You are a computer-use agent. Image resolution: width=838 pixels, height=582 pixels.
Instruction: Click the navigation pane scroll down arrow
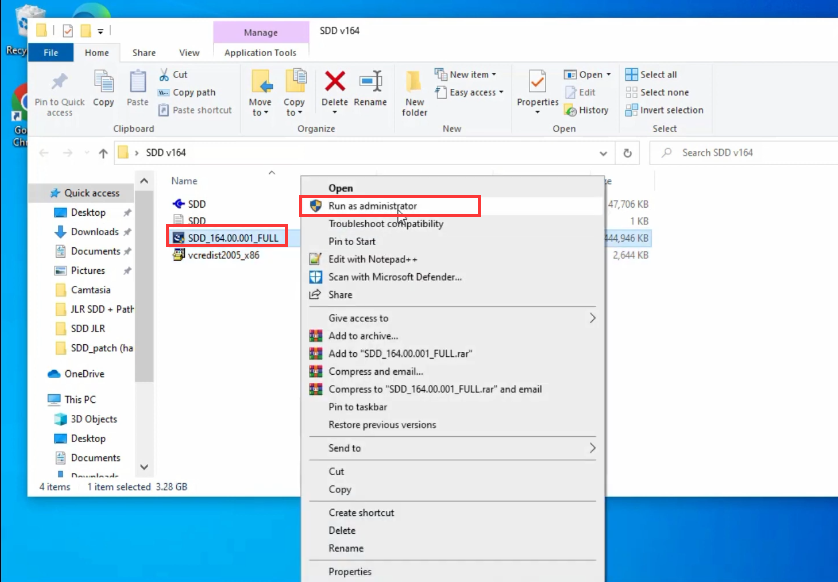(144, 467)
